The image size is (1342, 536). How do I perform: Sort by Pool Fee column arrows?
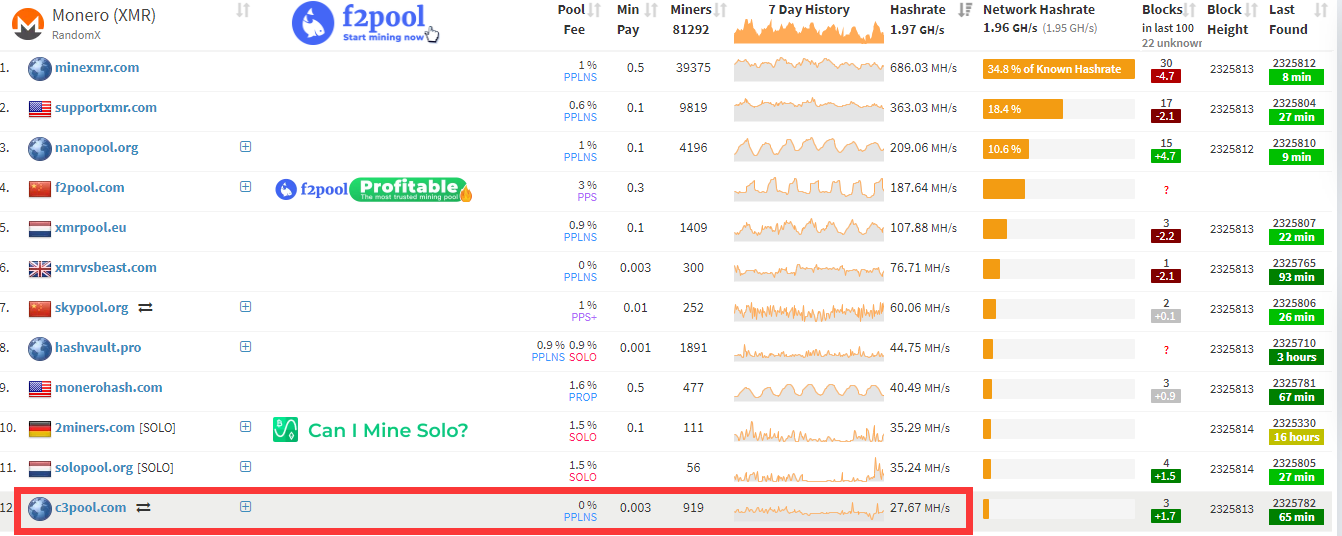click(595, 11)
